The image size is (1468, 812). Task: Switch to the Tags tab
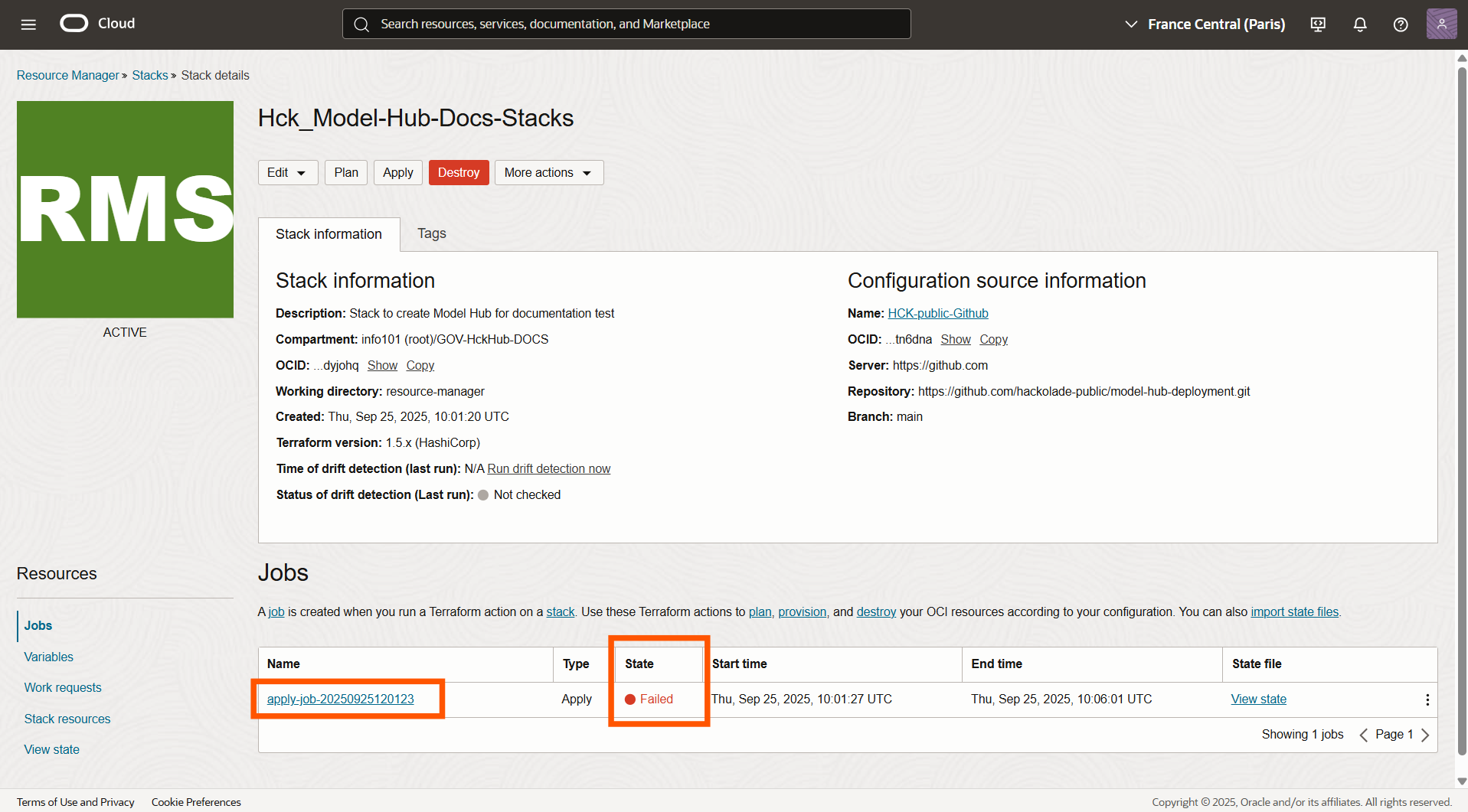(431, 233)
